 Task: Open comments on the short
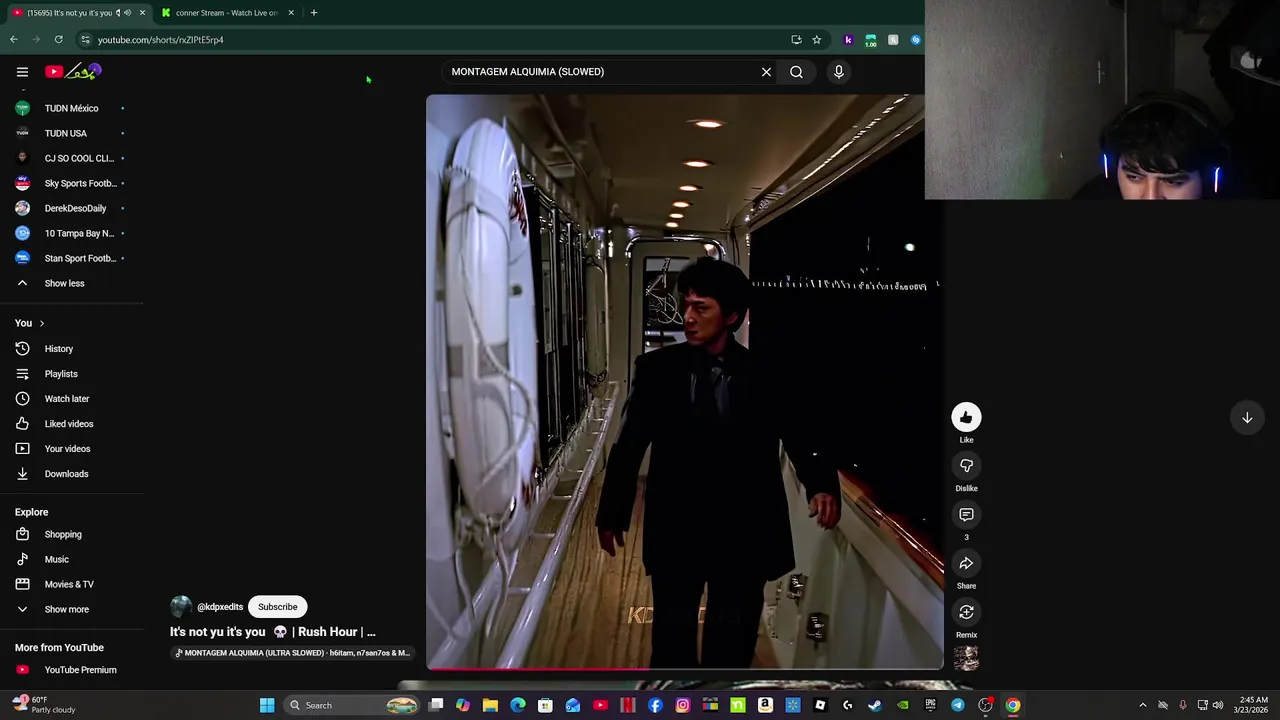(x=966, y=515)
